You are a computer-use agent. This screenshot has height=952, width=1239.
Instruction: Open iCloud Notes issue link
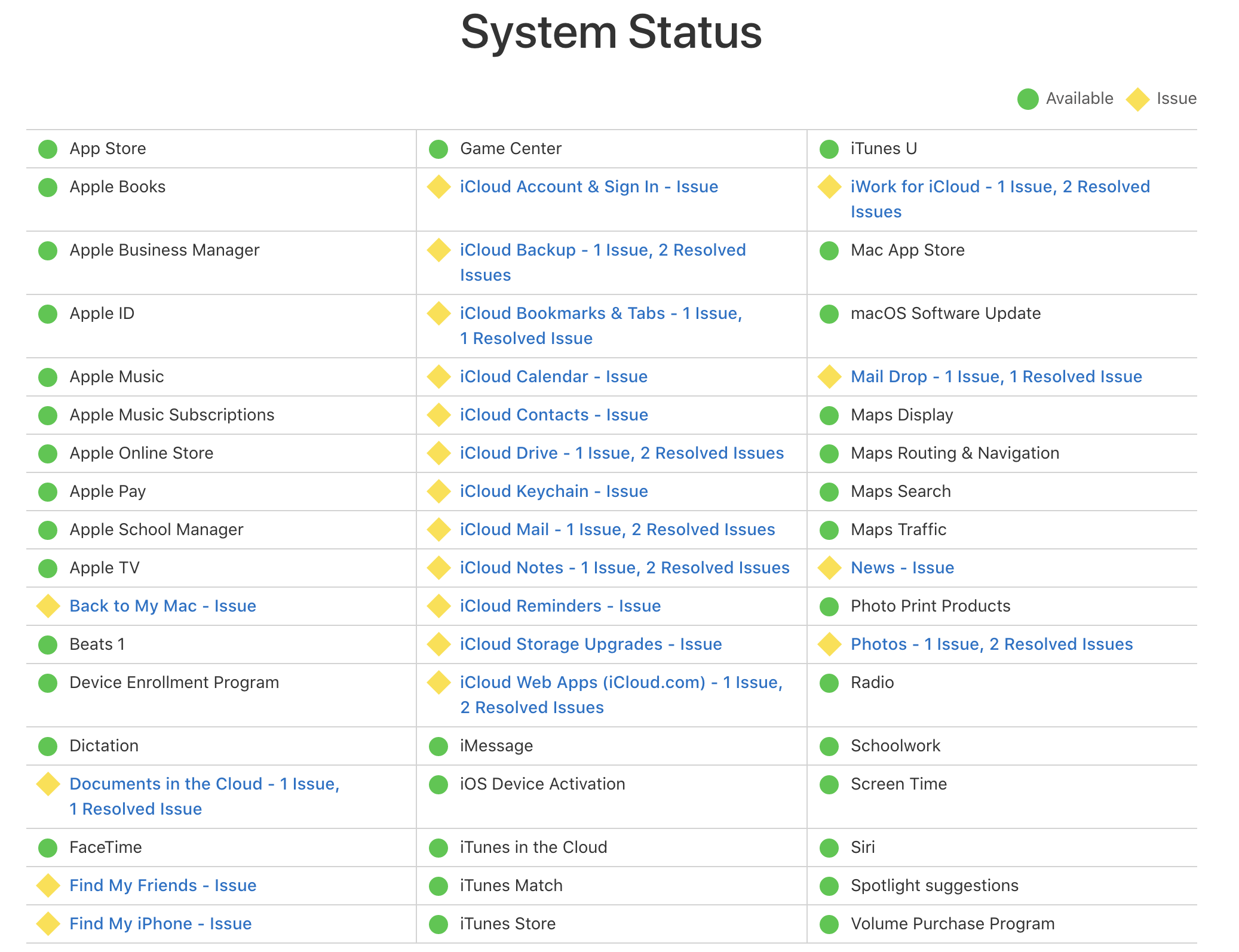(625, 568)
